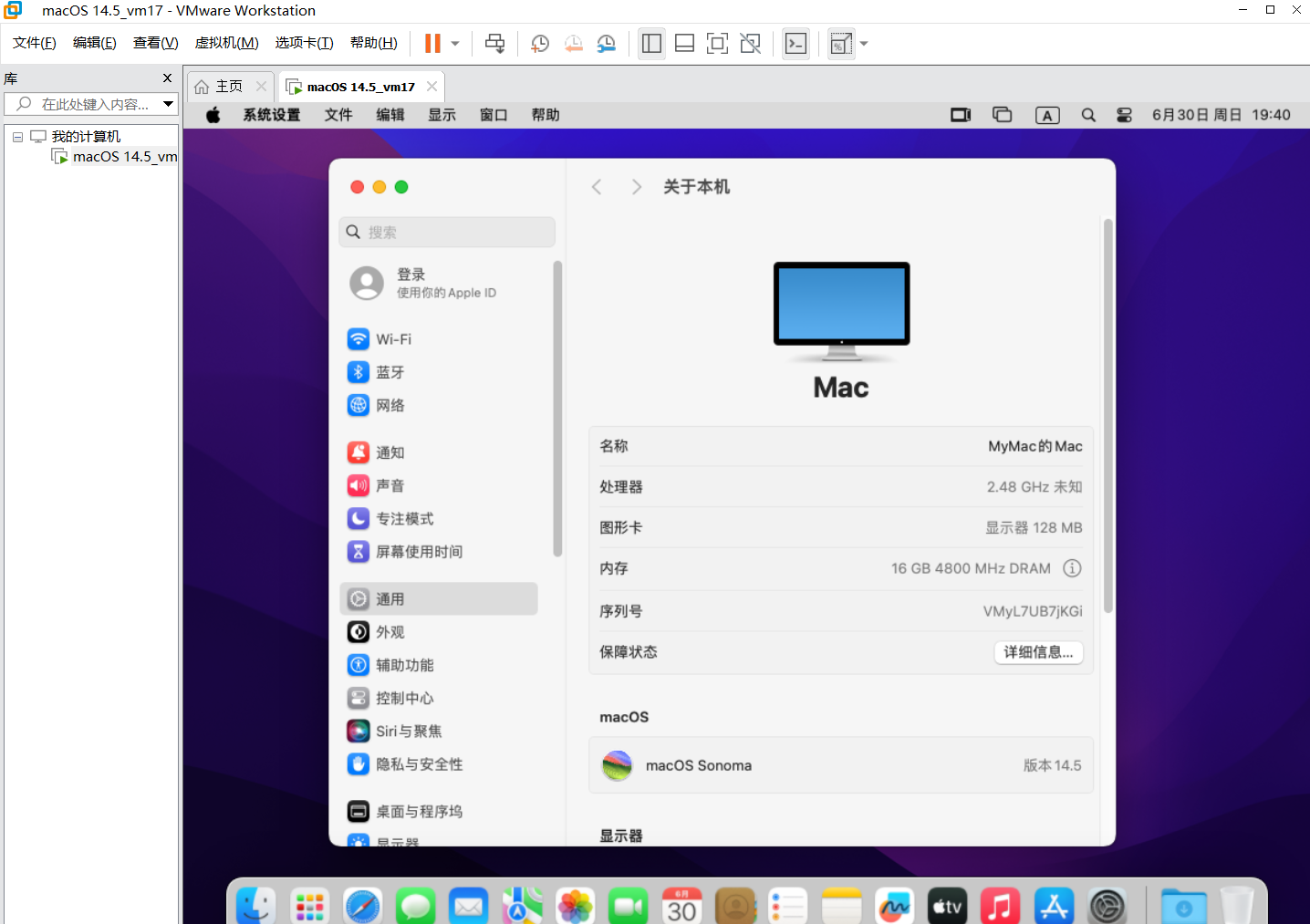The image size is (1310, 924).
Task: Enter full screen mode in VMware toolbar
Action: point(717,44)
